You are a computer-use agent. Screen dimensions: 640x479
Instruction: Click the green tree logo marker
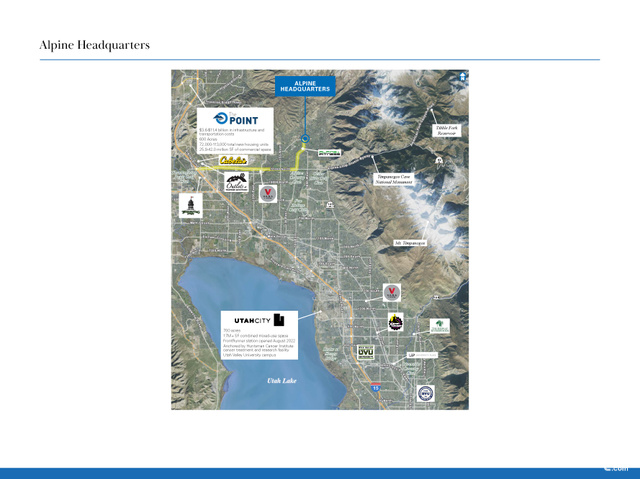coord(440,326)
